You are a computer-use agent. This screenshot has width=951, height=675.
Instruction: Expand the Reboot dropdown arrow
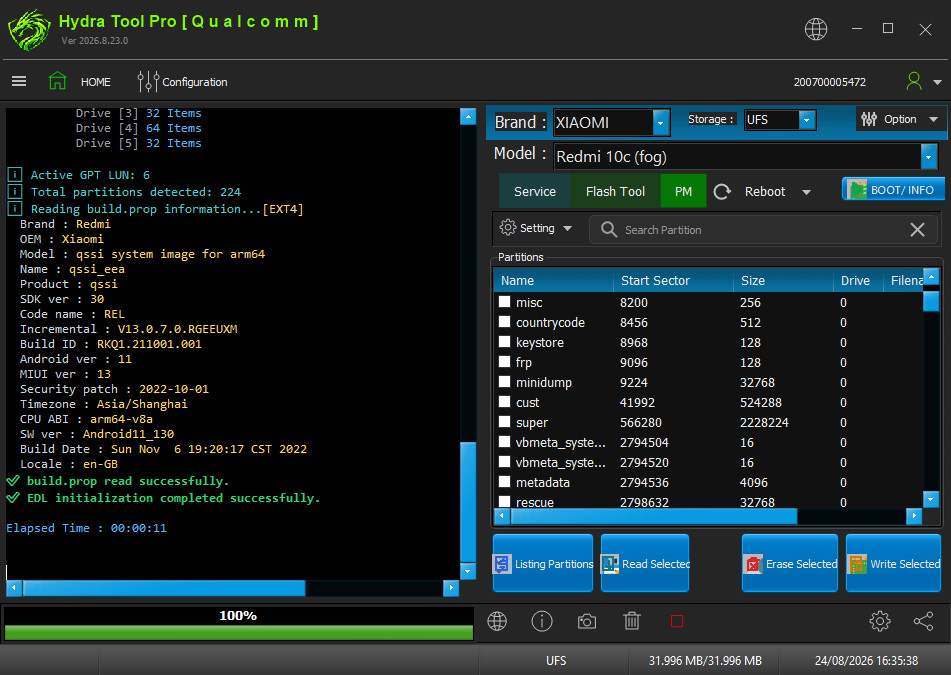click(x=806, y=192)
